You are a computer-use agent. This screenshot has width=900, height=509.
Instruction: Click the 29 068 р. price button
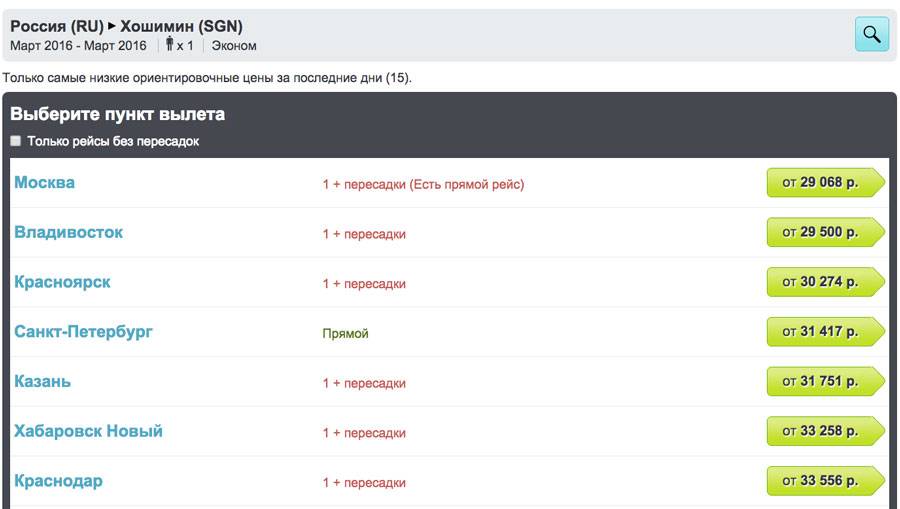pos(824,183)
